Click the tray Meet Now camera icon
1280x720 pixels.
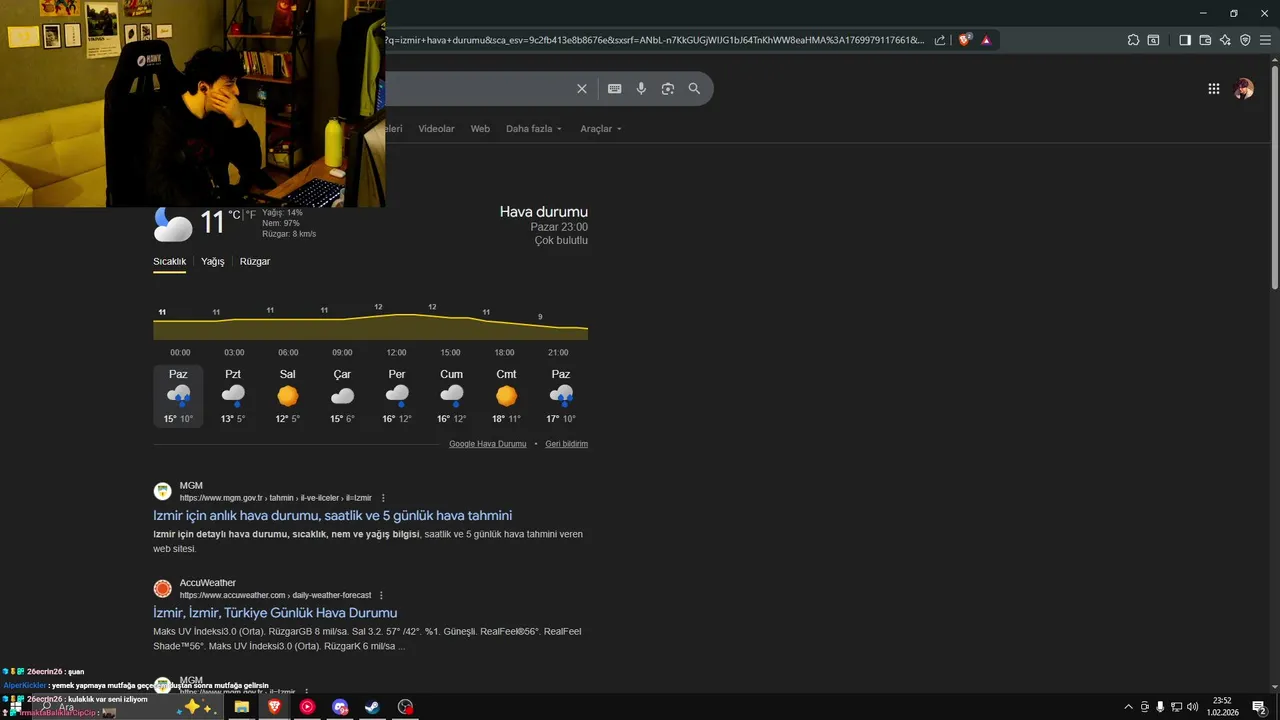pos(1145,707)
